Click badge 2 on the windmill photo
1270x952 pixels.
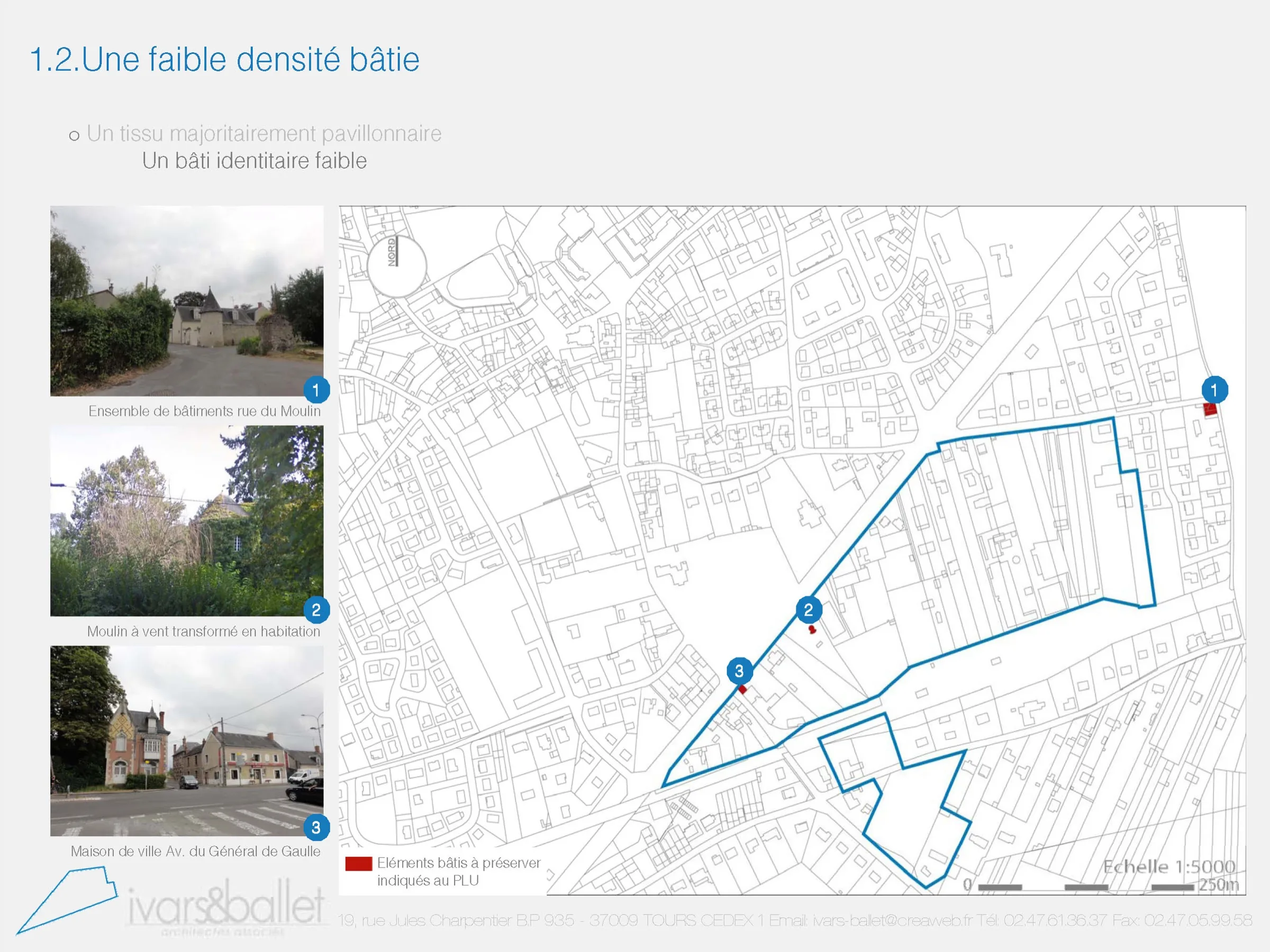(x=316, y=610)
